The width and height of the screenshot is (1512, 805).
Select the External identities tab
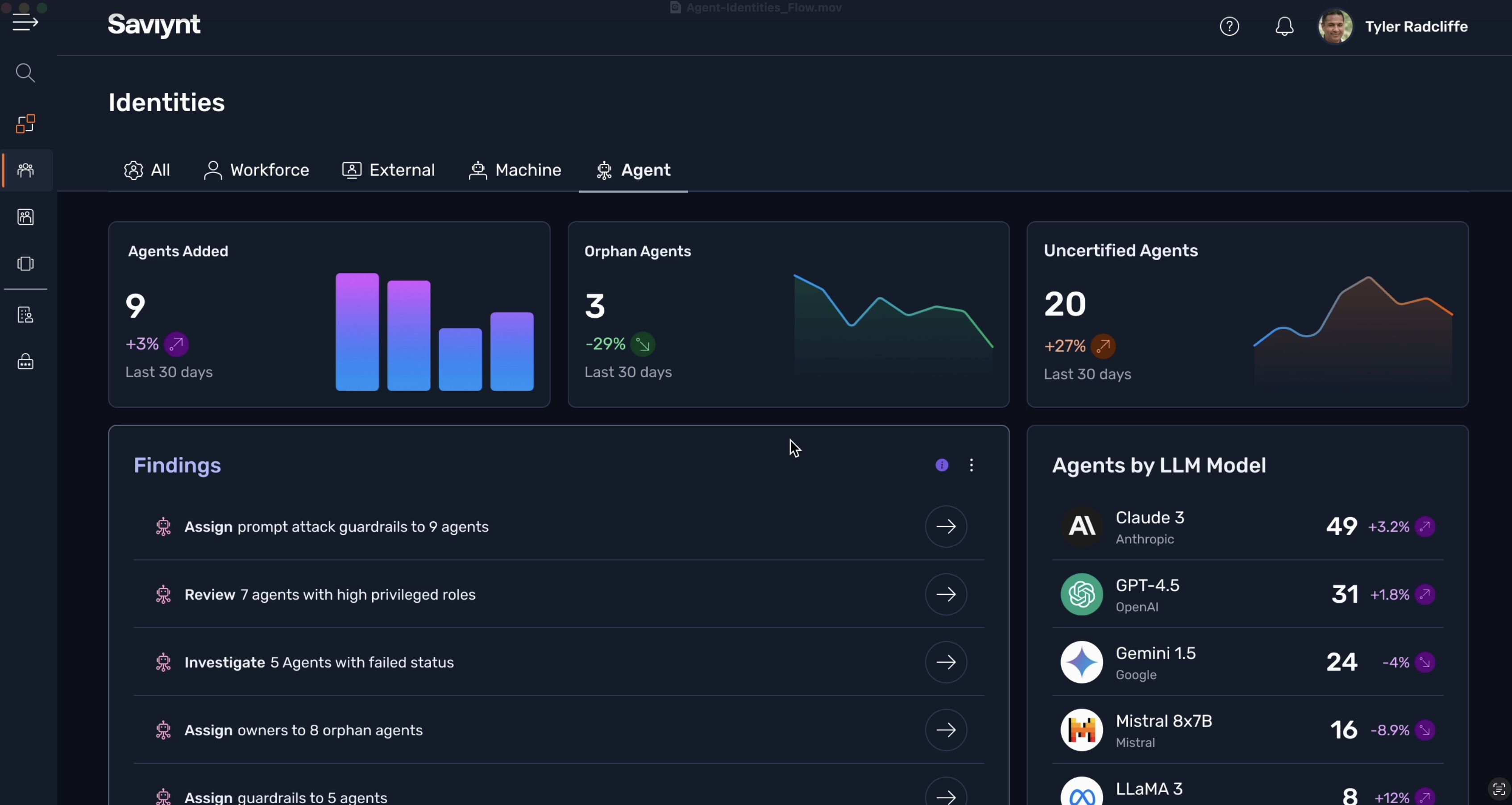click(389, 170)
